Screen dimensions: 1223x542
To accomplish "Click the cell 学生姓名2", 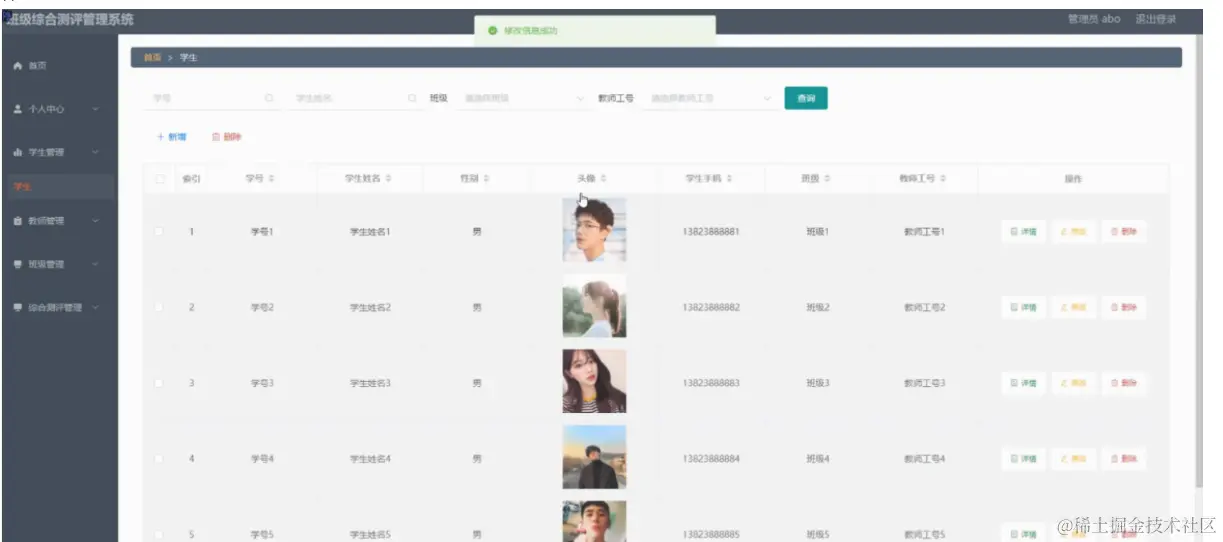I will click(x=370, y=307).
